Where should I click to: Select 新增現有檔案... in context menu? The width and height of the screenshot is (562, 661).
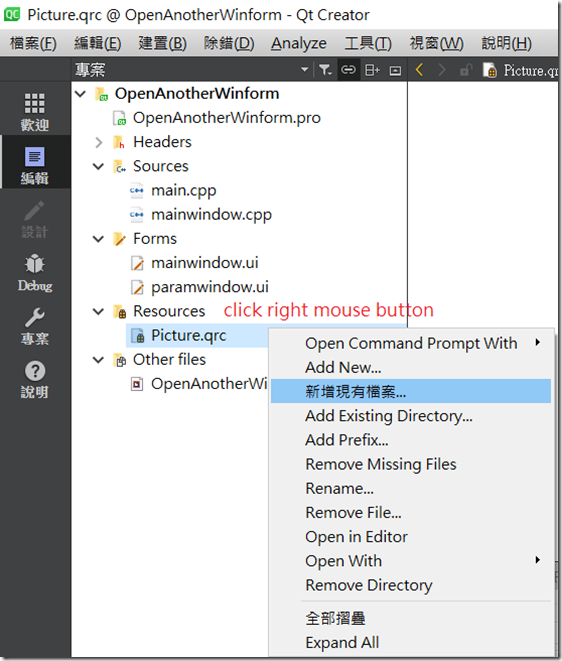coord(411,392)
